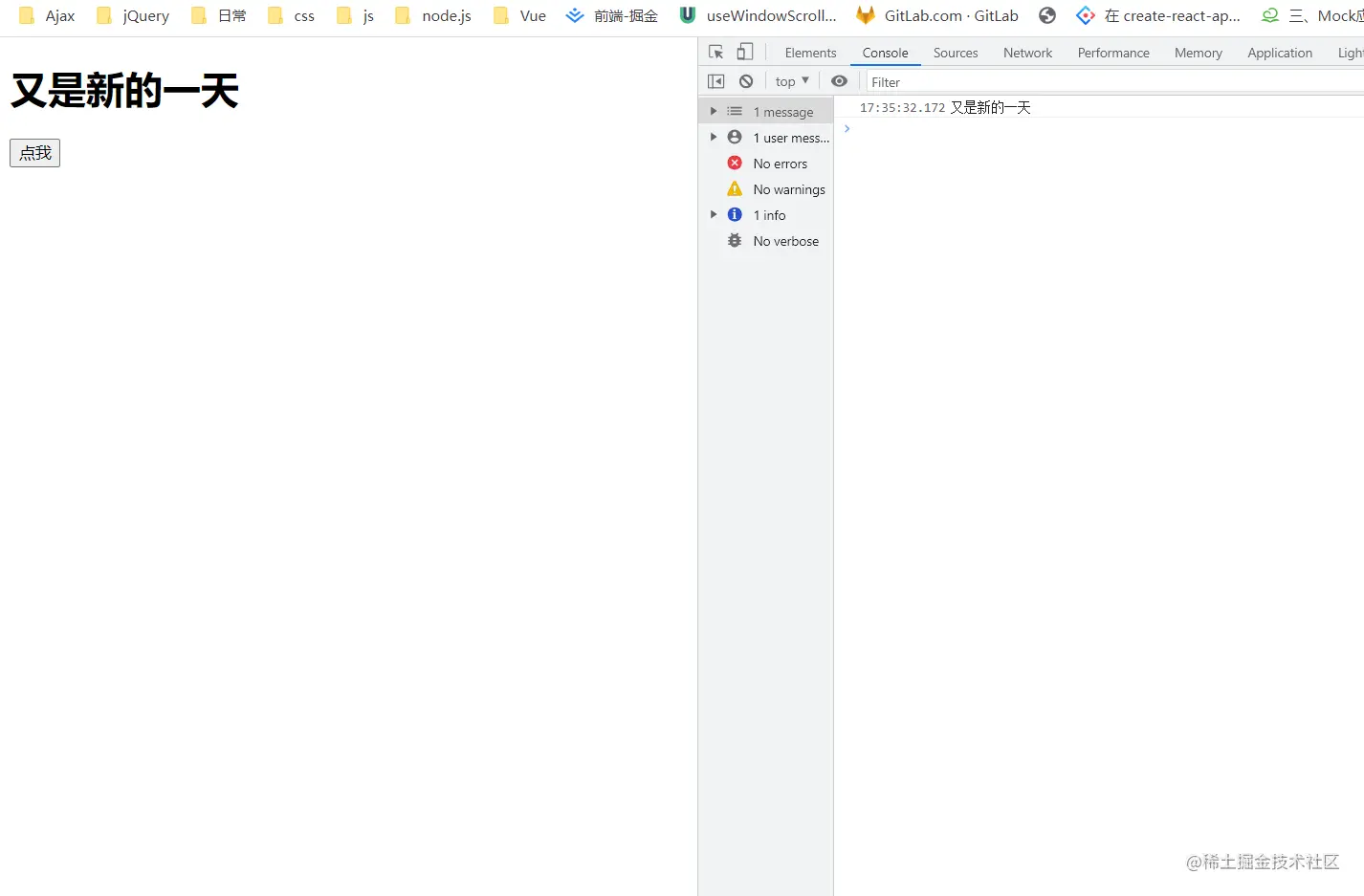Image resolution: width=1364 pixels, height=896 pixels.
Task: Select the Console tab
Action: tap(885, 53)
